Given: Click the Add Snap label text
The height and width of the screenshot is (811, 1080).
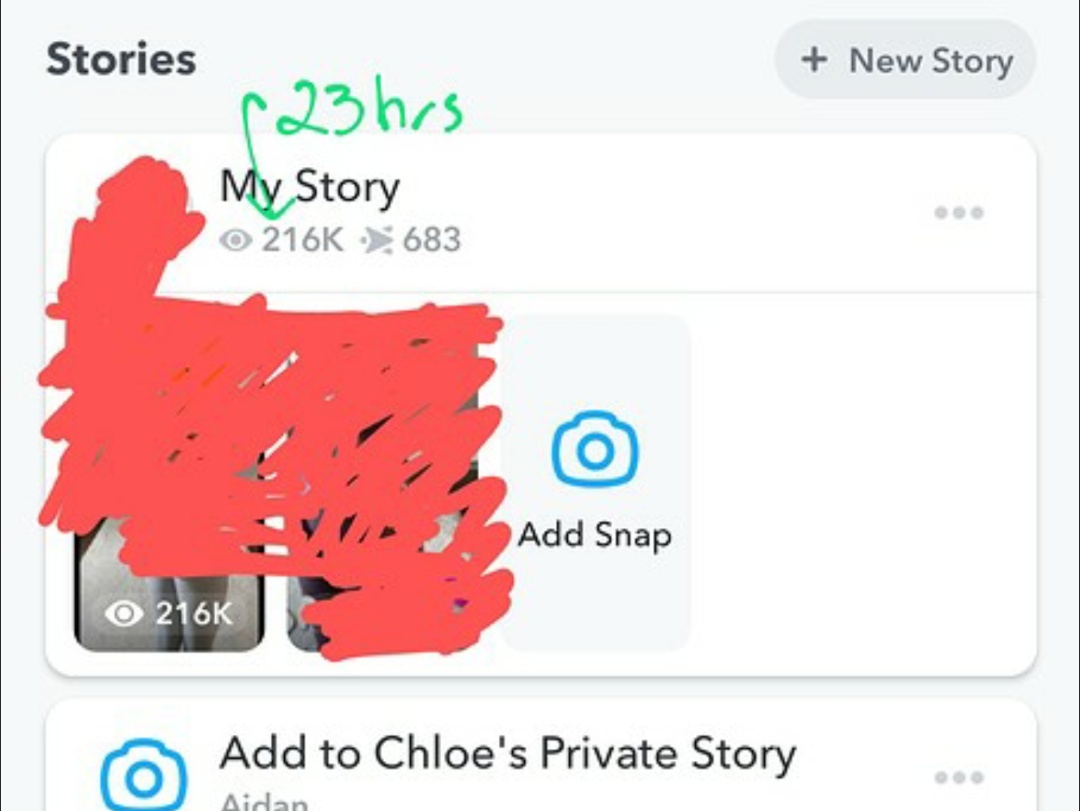Looking at the screenshot, I should (x=595, y=535).
